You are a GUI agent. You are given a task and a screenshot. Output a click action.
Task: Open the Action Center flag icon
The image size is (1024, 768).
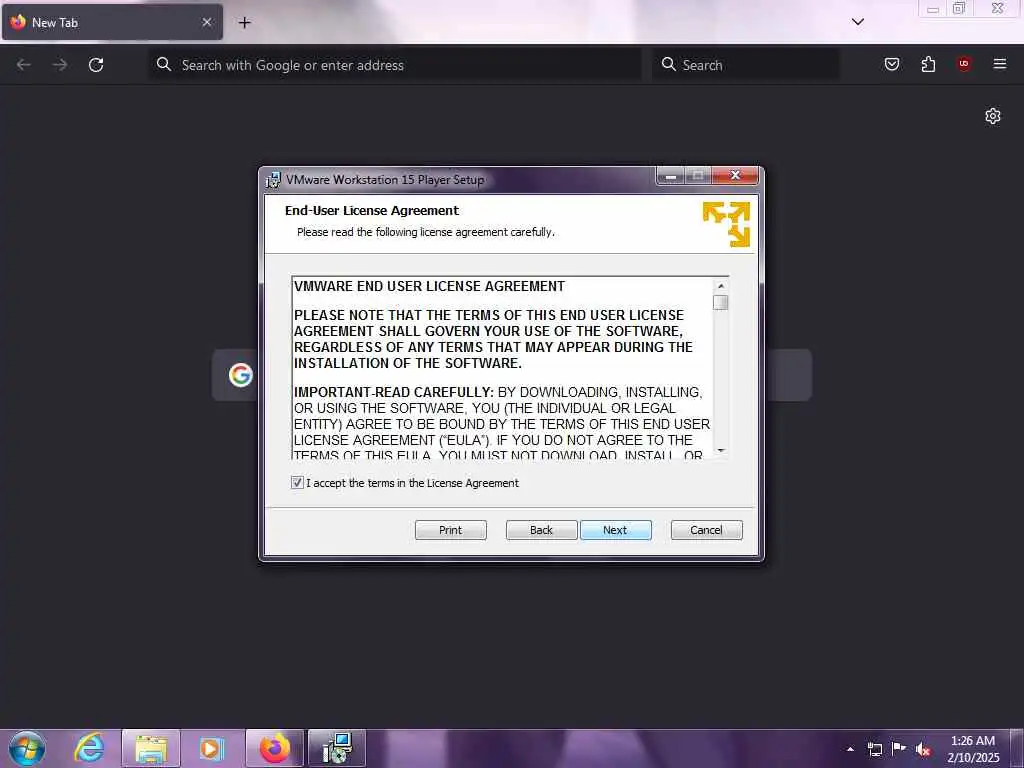coord(899,748)
